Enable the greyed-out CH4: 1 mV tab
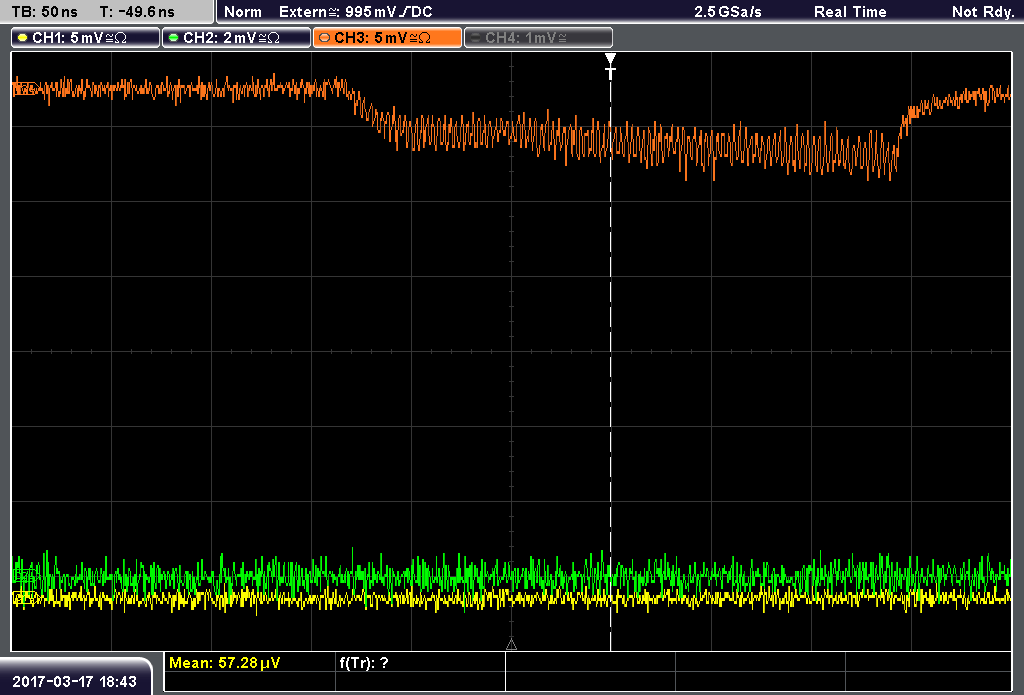 [x=538, y=38]
